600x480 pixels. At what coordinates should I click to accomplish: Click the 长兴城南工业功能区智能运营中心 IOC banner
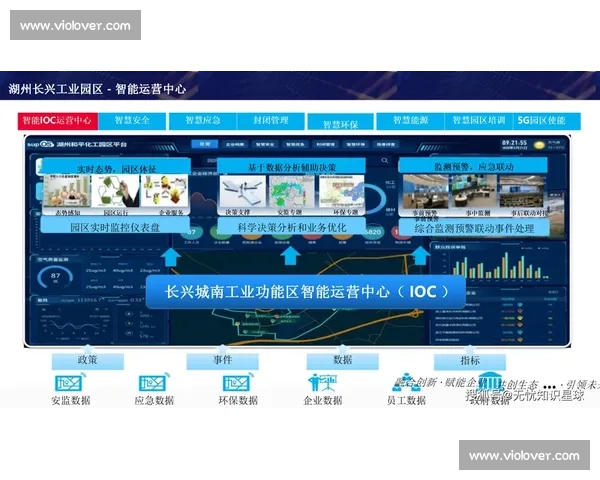305,292
